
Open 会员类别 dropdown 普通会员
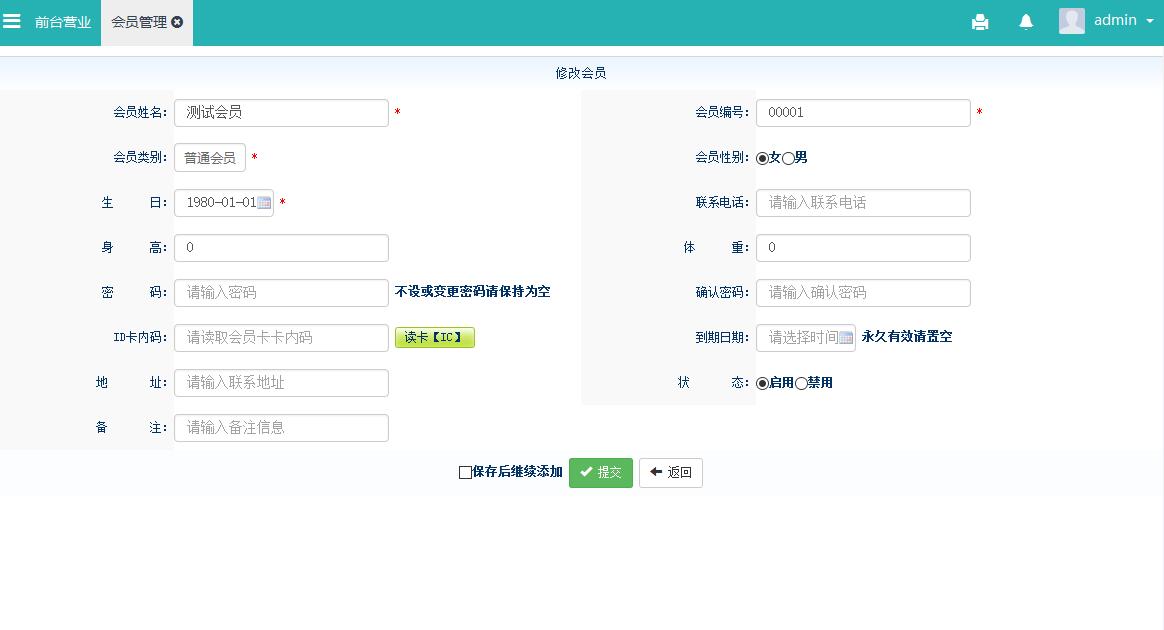210,158
